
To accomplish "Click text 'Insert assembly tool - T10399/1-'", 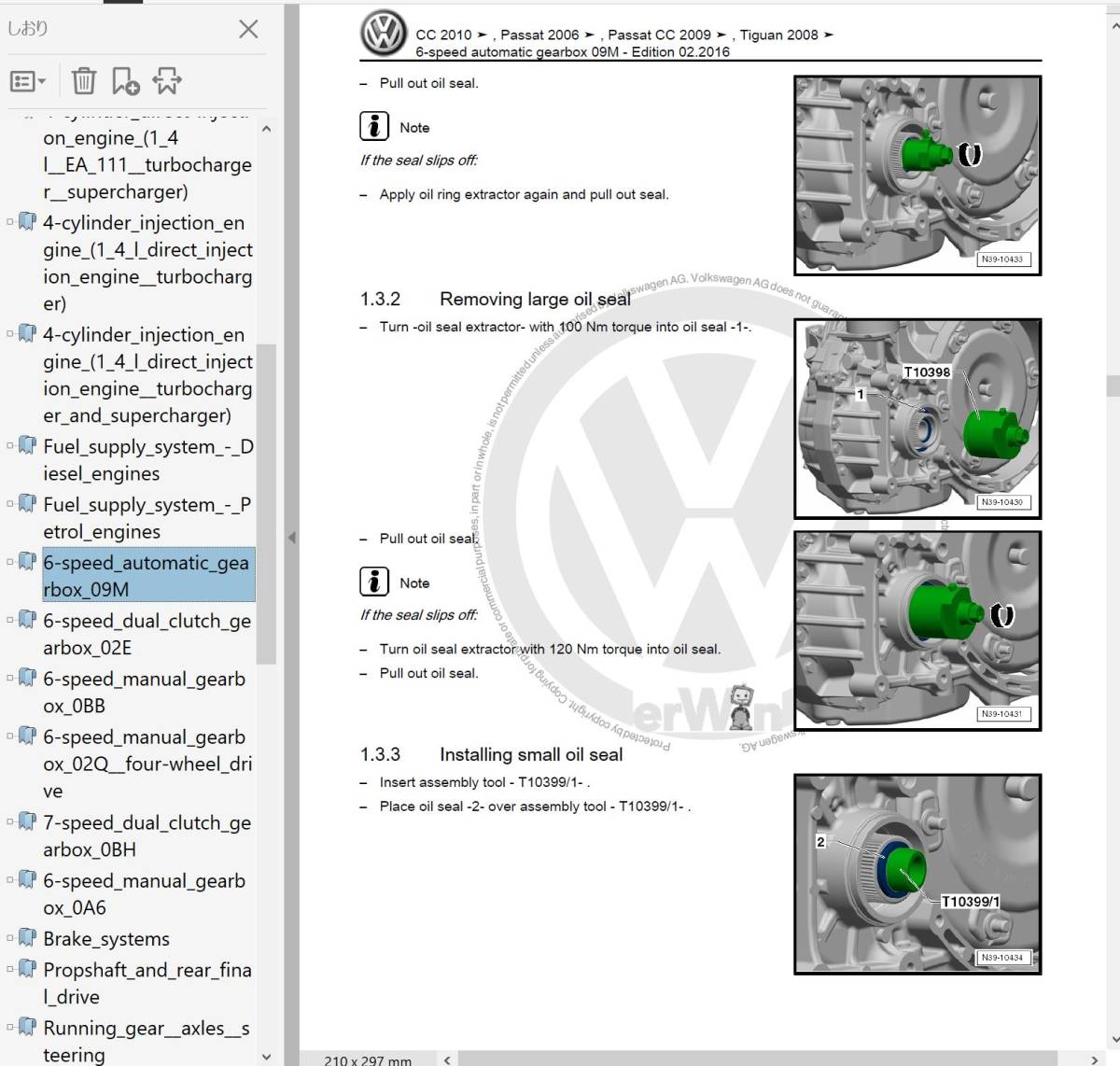I will [x=484, y=782].
